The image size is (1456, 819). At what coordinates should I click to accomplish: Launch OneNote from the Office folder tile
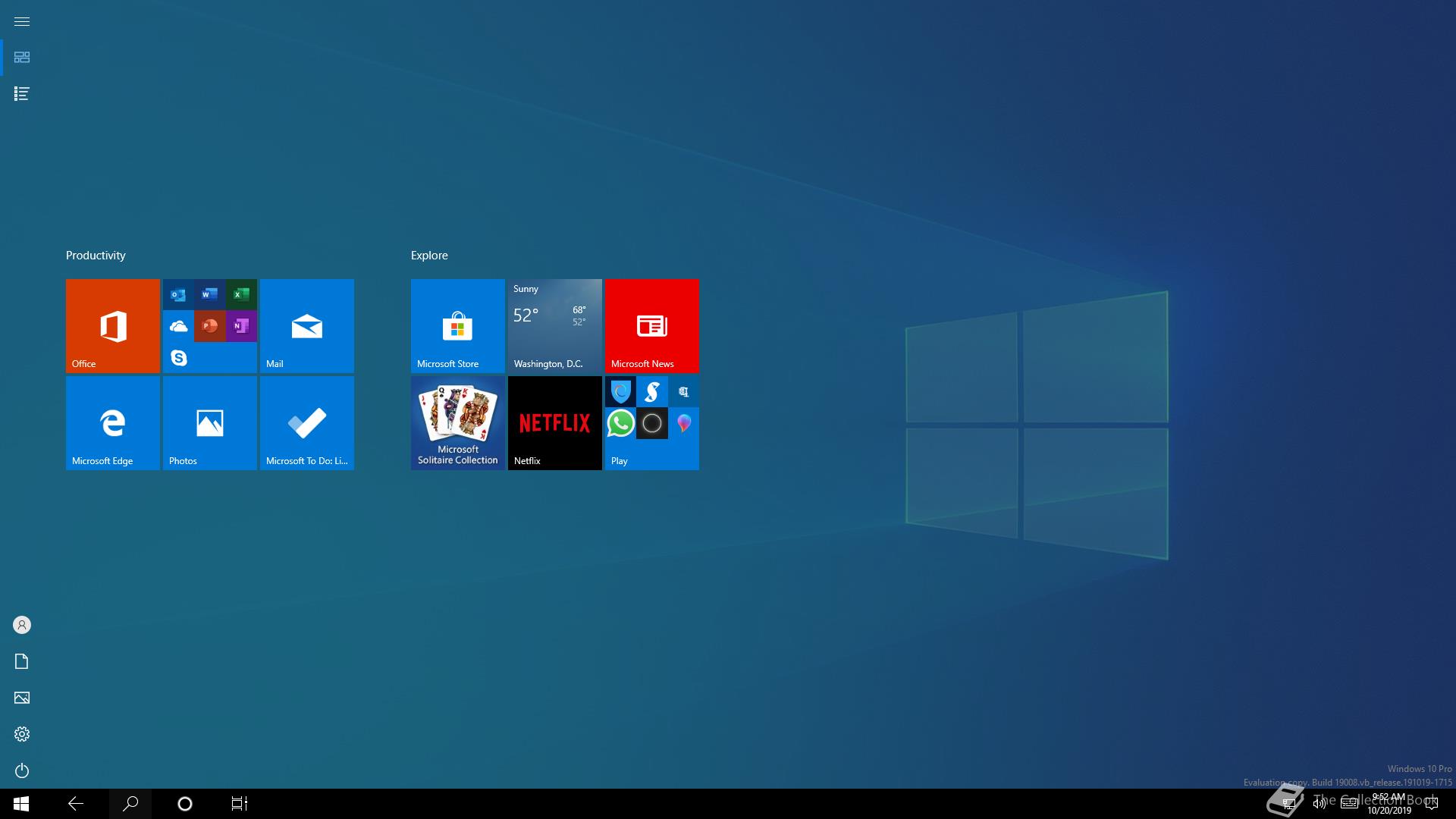coord(241,326)
